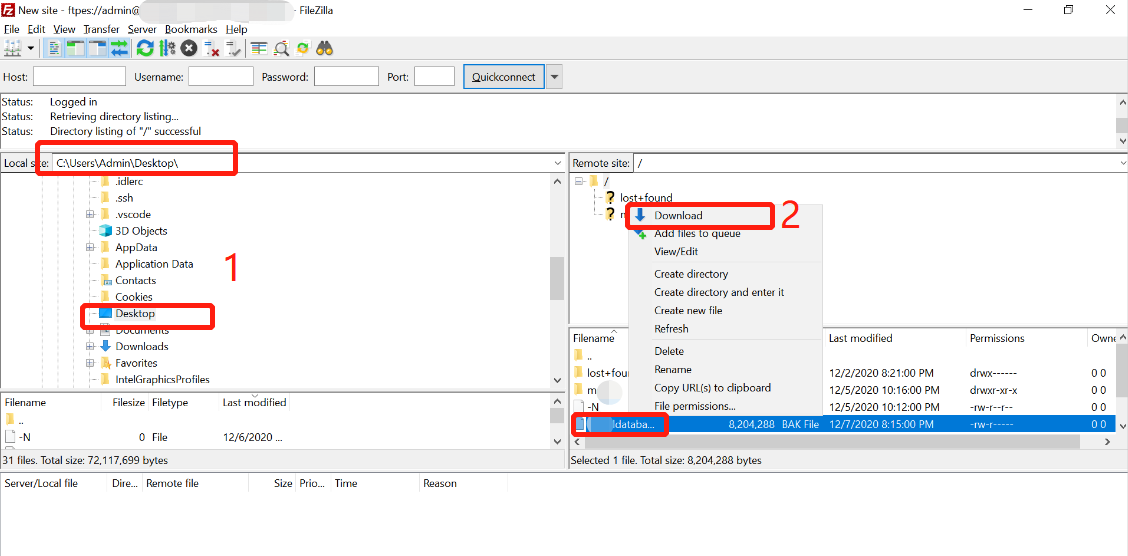
Task: Expand the Favorites folder node
Action: (90, 363)
